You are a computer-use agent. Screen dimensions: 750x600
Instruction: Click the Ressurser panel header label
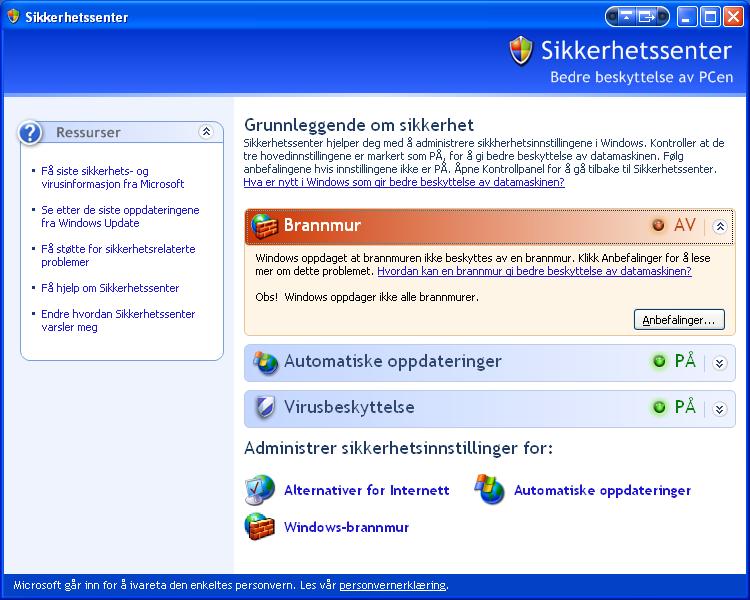[88, 133]
